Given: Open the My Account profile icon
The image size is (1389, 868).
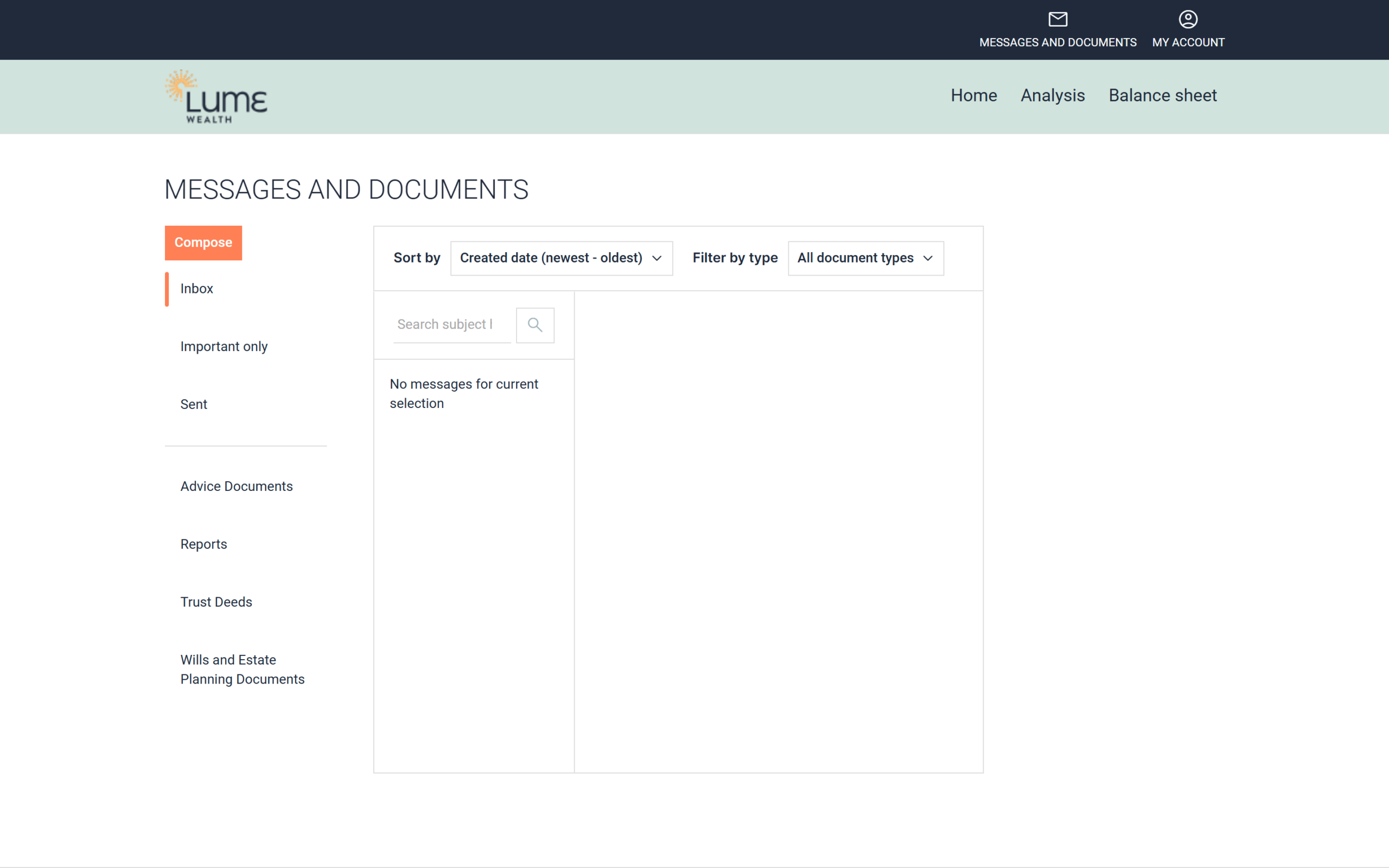Looking at the screenshot, I should 1188,20.
